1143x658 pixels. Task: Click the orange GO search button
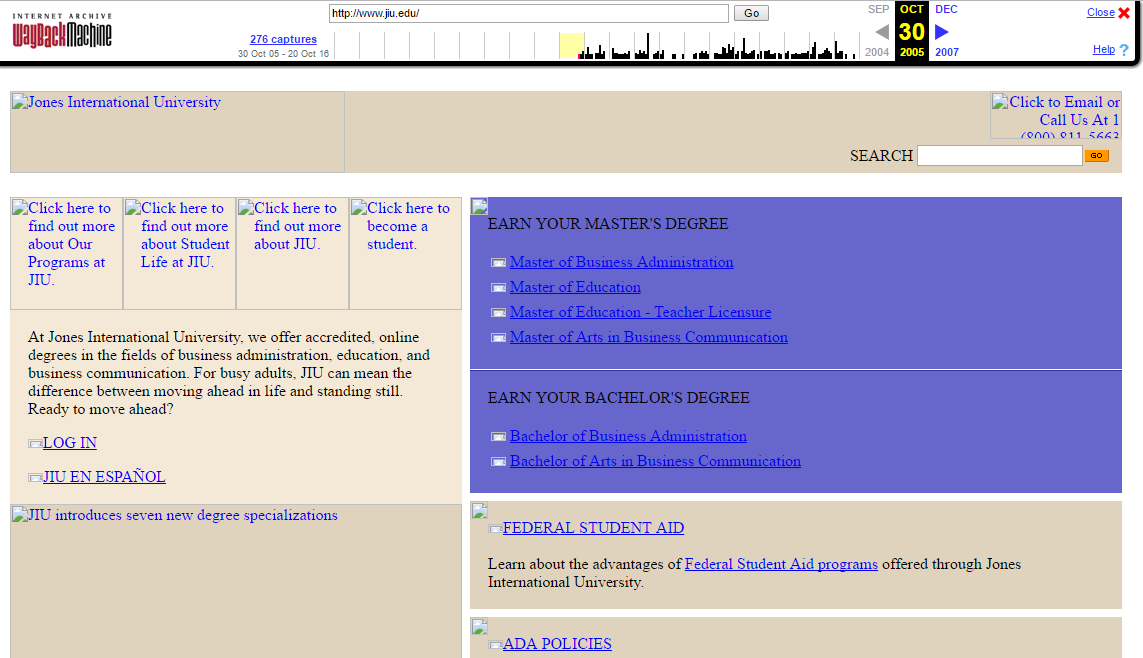click(x=1096, y=155)
